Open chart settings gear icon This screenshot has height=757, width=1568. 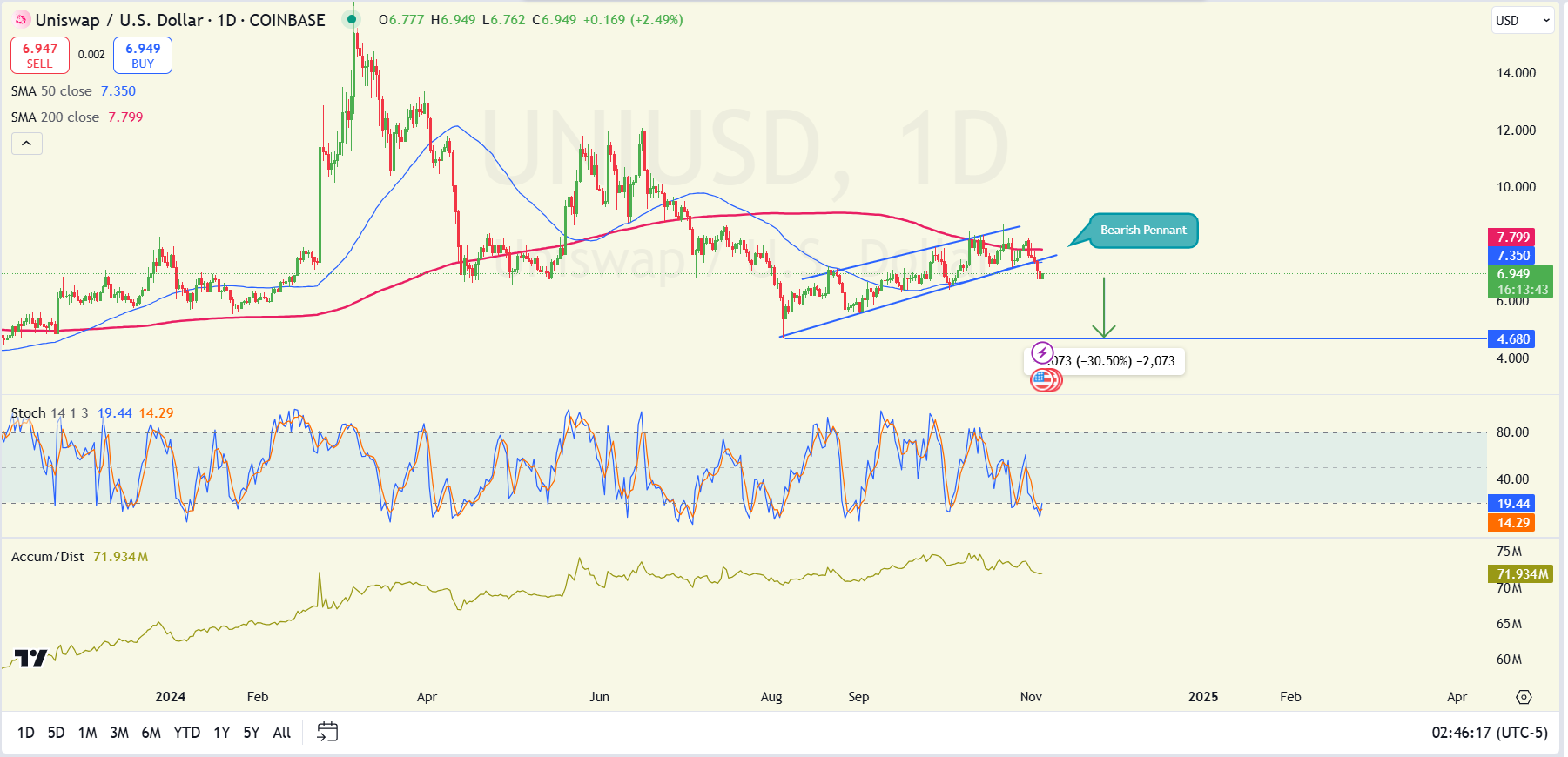pos(1524,697)
